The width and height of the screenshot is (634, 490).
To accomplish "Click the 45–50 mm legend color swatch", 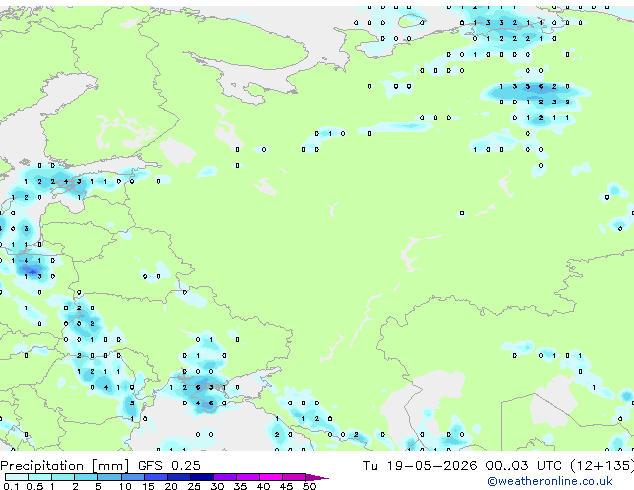I will [x=294, y=477].
